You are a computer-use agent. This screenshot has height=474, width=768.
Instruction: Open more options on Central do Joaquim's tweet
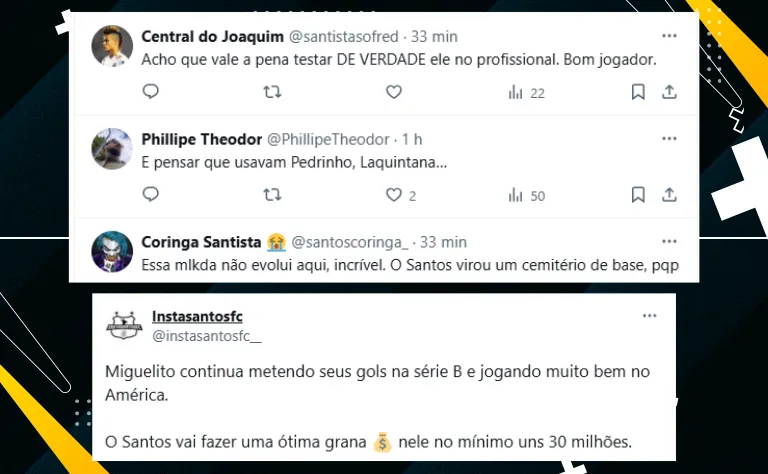[x=669, y=36]
